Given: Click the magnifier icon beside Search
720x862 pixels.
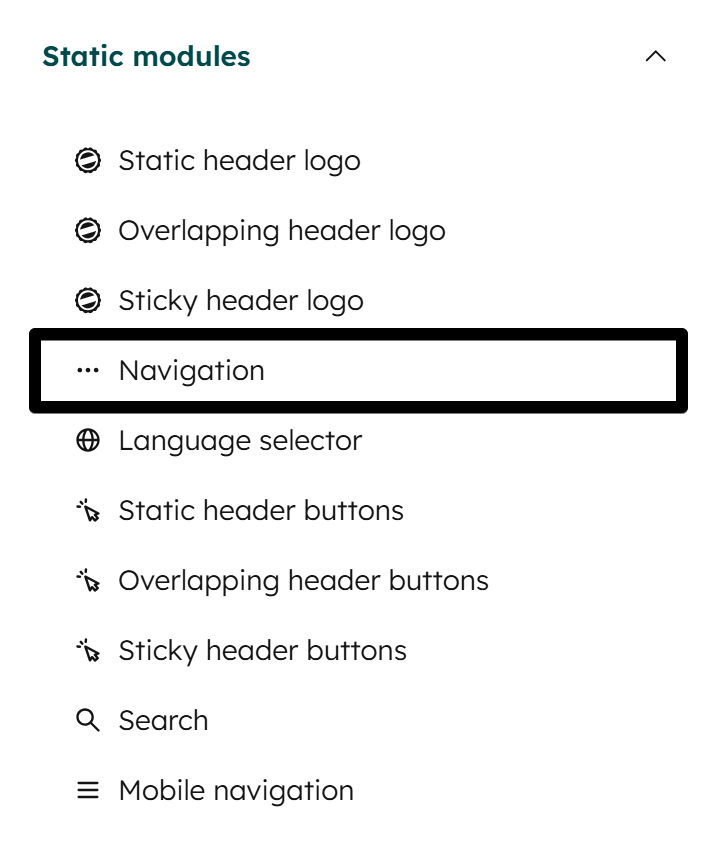Looking at the screenshot, I should 89,720.
